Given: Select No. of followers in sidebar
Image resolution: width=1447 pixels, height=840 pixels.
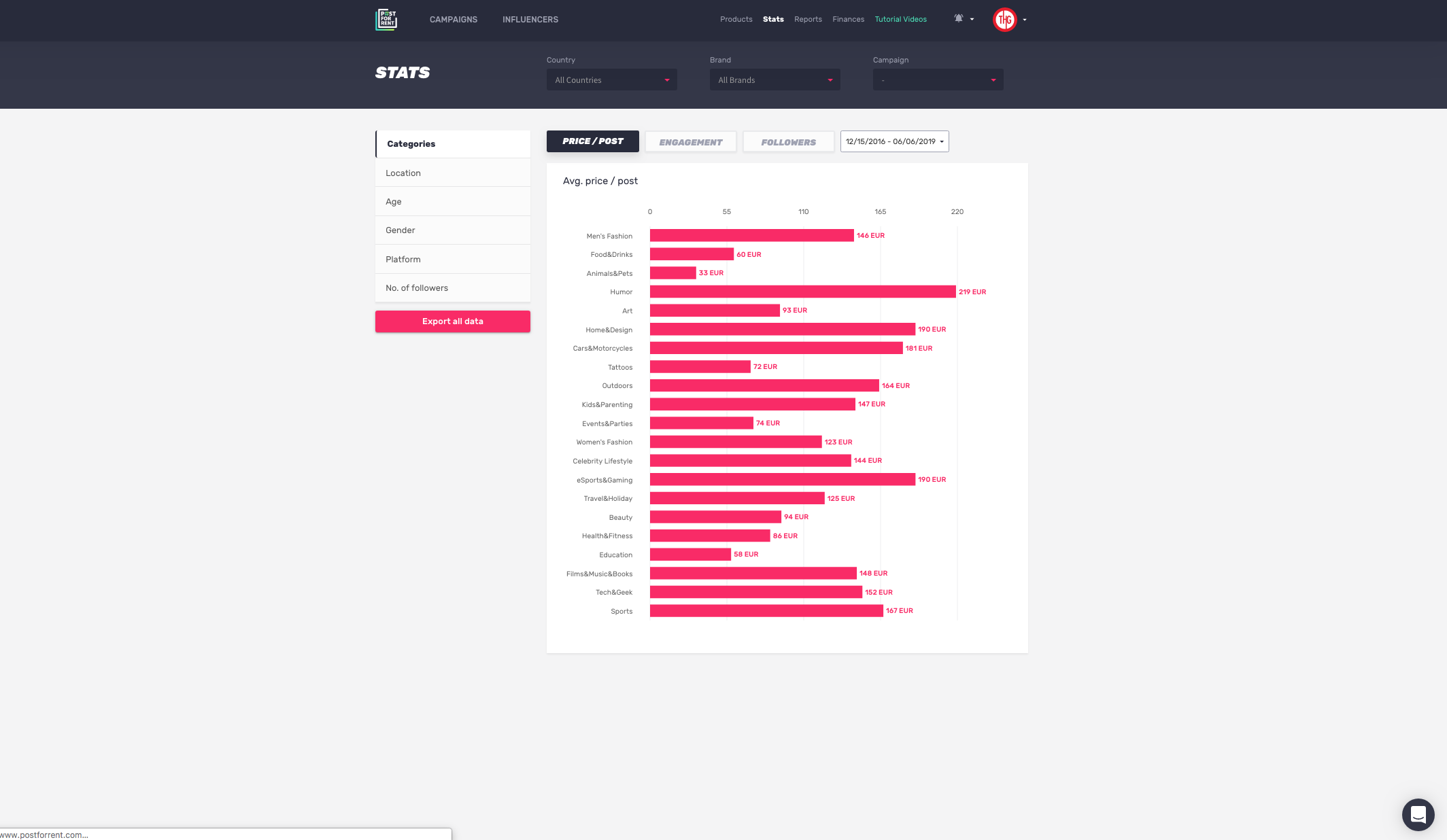Looking at the screenshot, I should 453,288.
